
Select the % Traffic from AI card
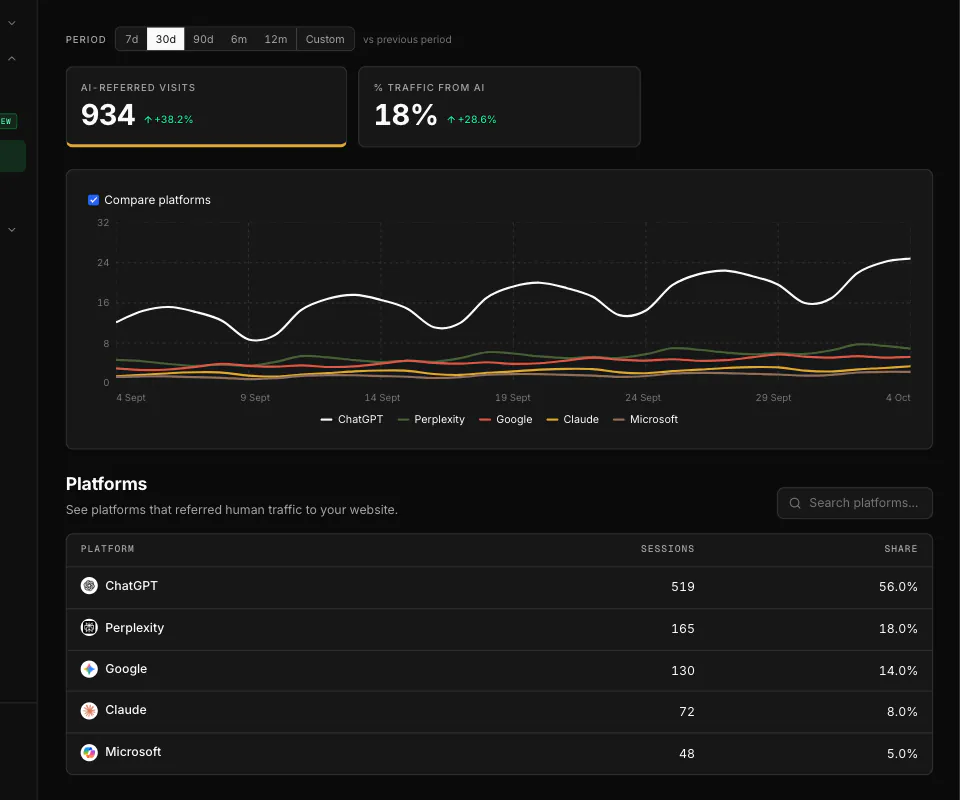499,107
